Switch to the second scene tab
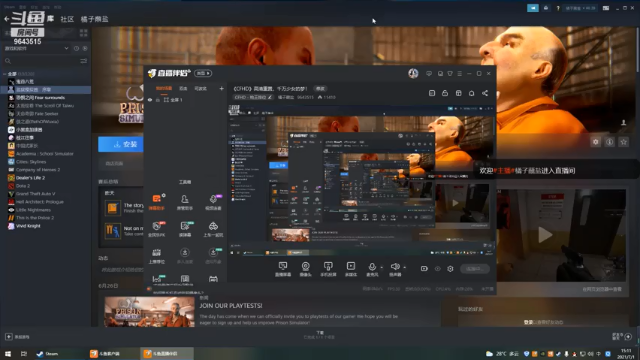 tap(183, 89)
